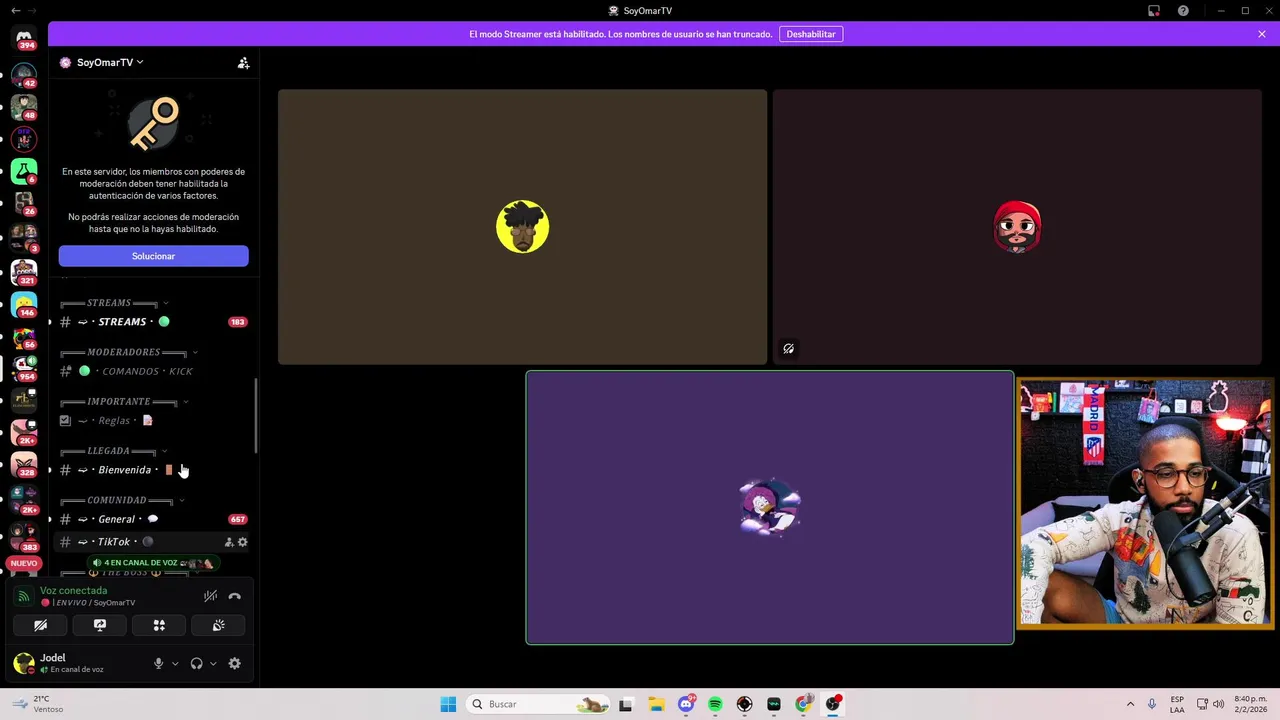Open voice connection signal details
1280x720 pixels.
[24, 596]
